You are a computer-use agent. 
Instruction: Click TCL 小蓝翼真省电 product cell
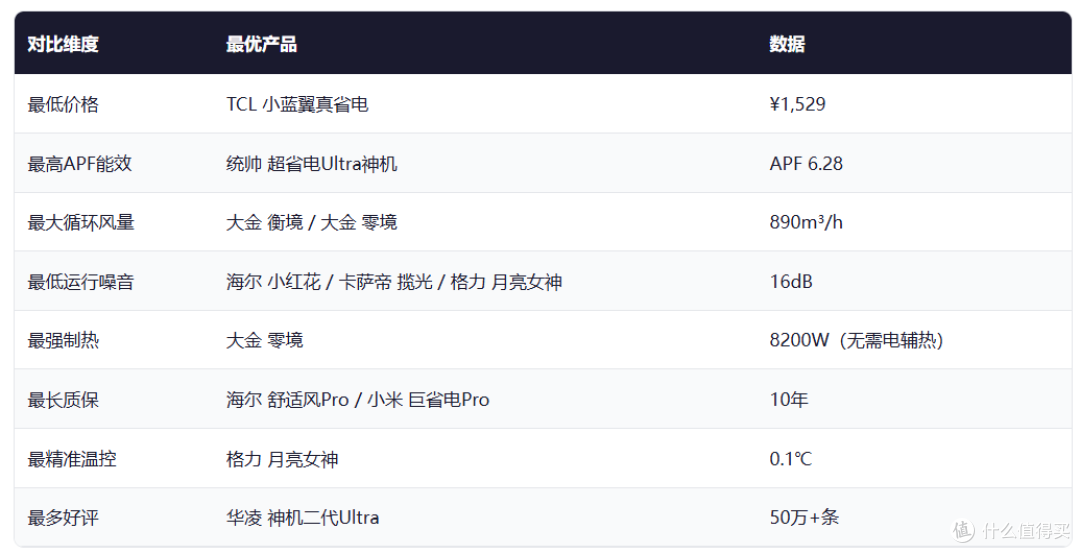pos(297,104)
